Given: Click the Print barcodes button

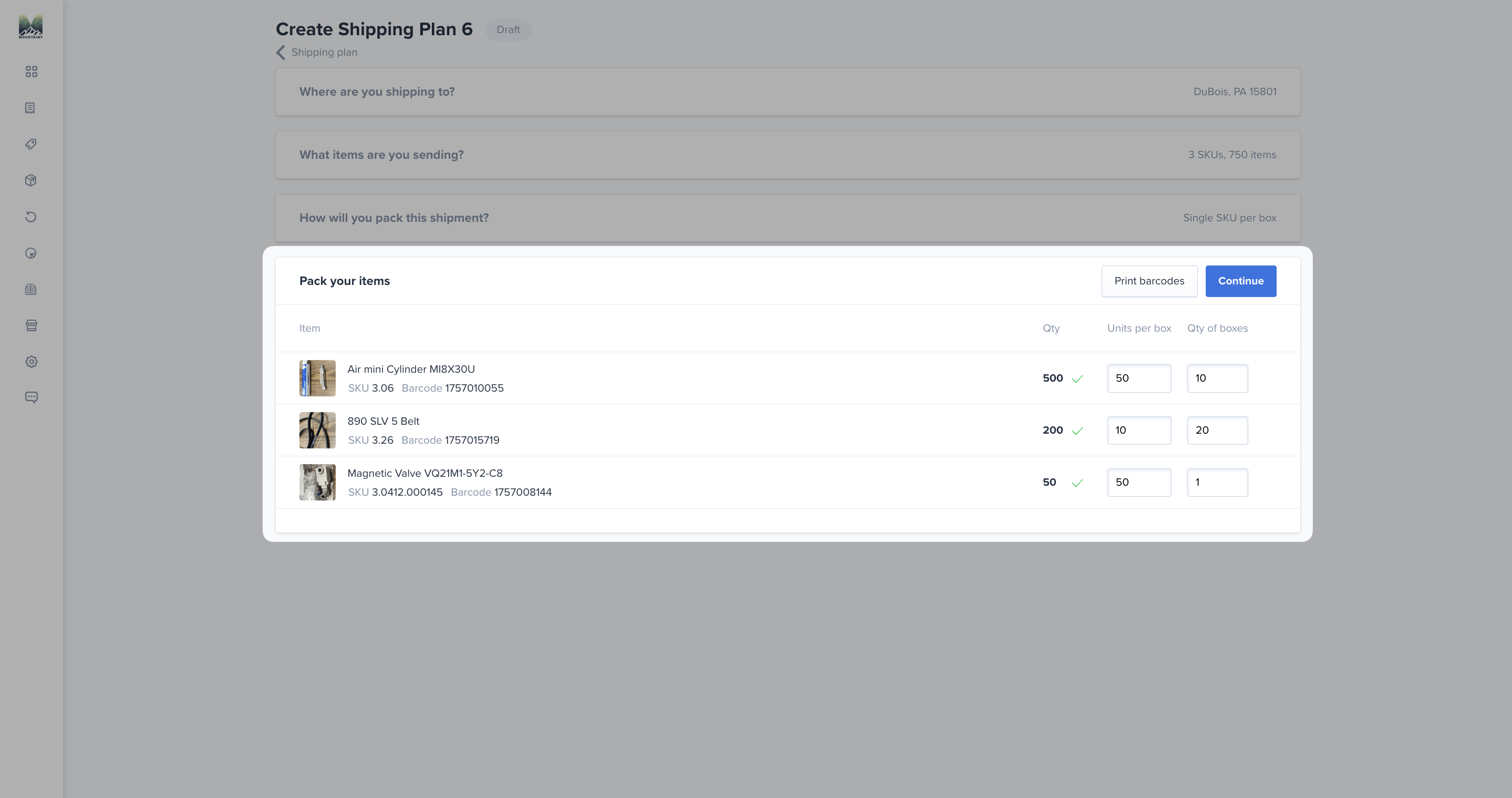Looking at the screenshot, I should click(x=1149, y=281).
